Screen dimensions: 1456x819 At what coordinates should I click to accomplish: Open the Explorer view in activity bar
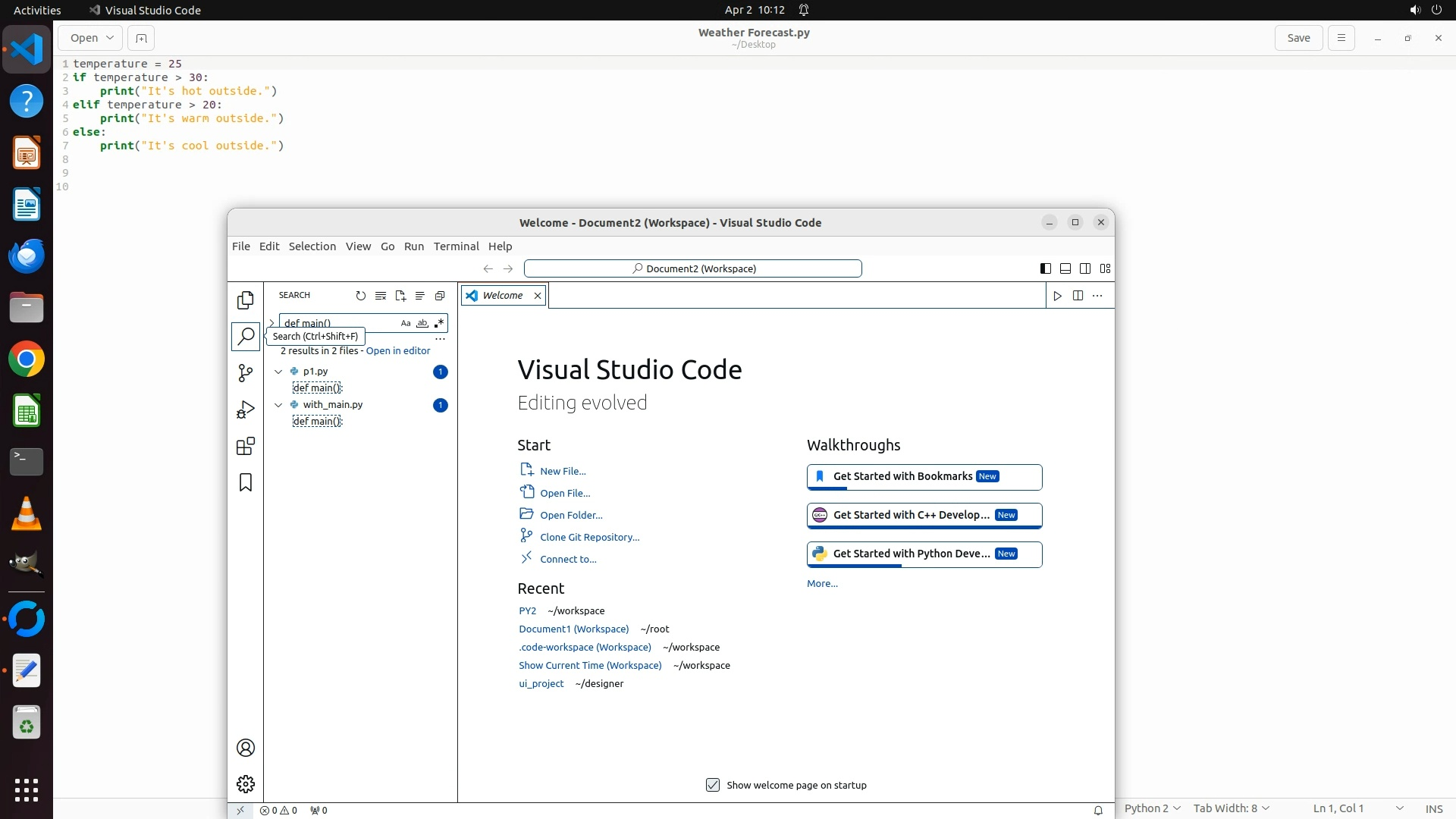[x=245, y=300]
